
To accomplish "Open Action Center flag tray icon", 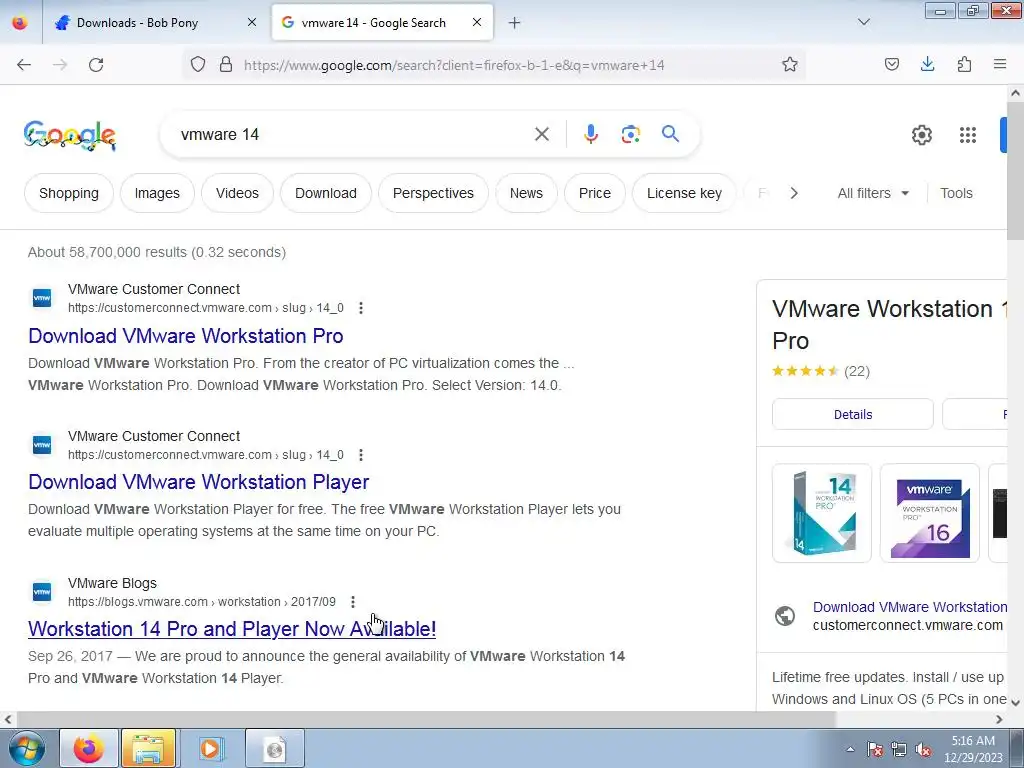I will click(875, 749).
